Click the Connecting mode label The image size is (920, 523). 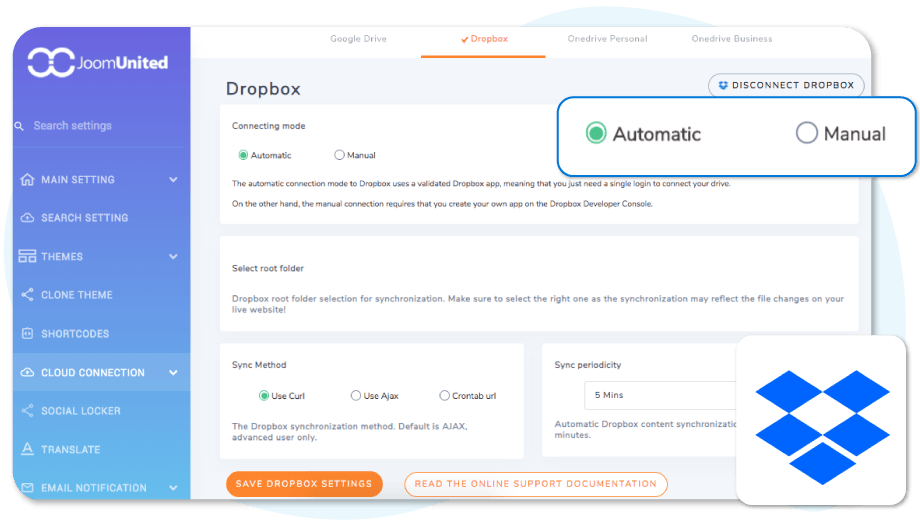[x=269, y=126]
